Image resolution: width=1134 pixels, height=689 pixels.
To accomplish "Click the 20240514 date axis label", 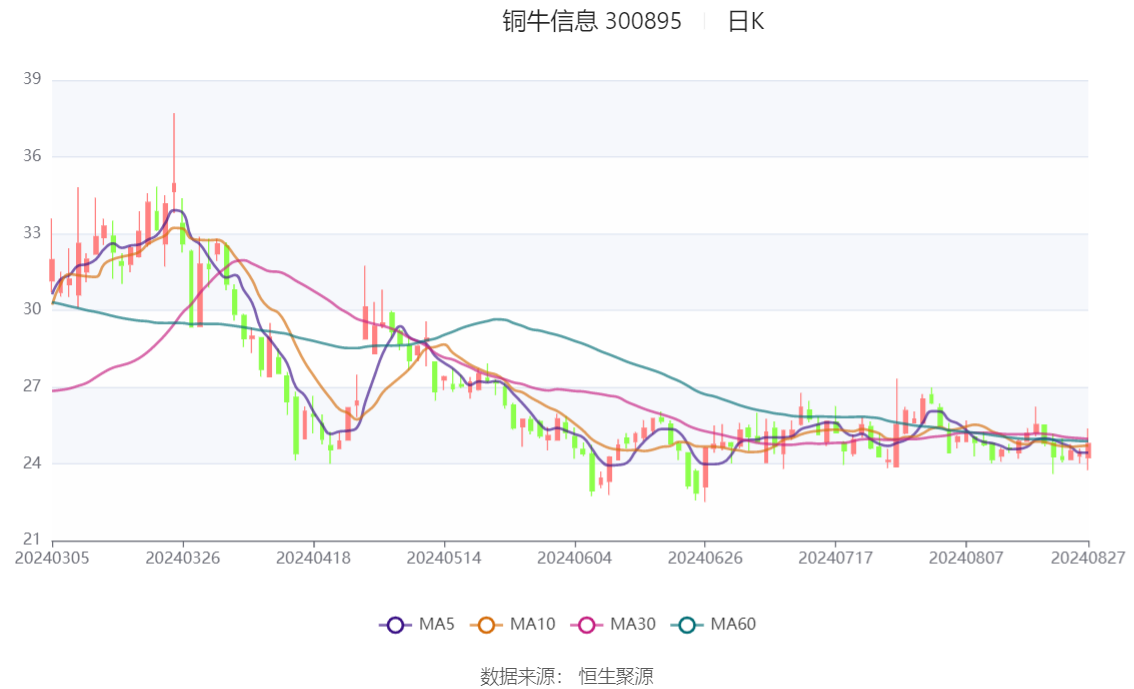I will pyautogui.click(x=444, y=558).
